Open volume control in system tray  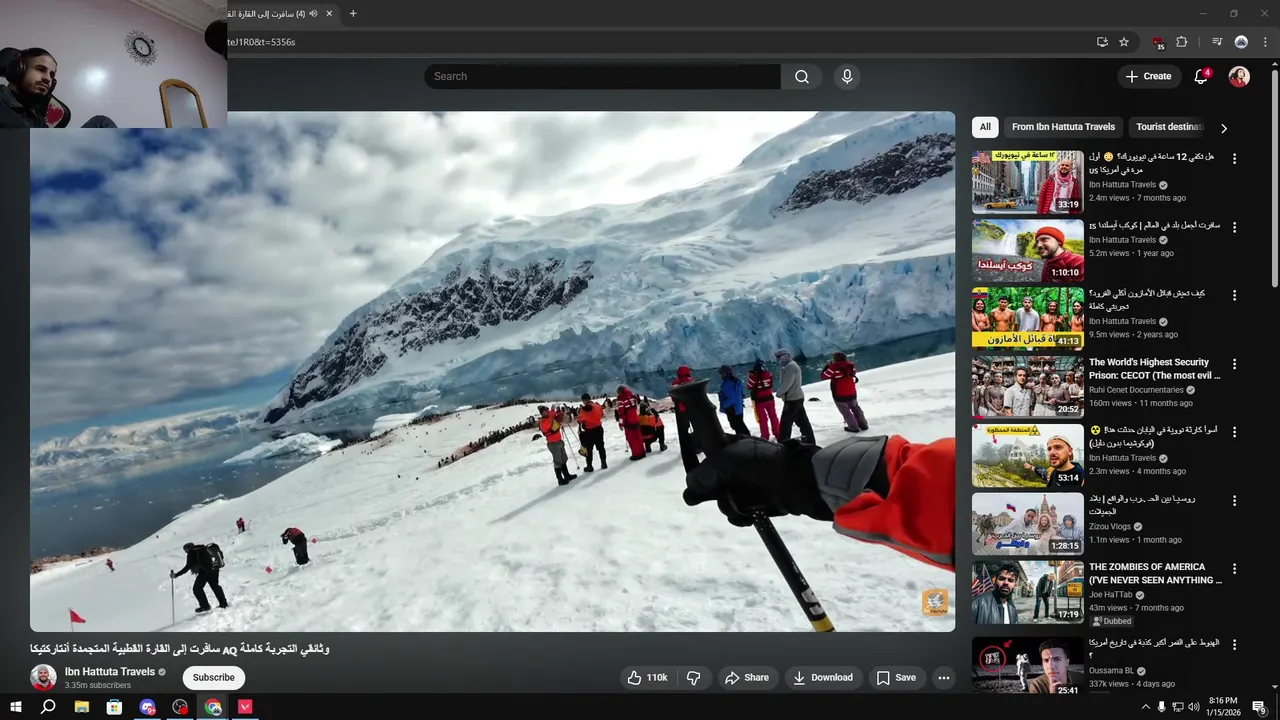(x=1193, y=707)
